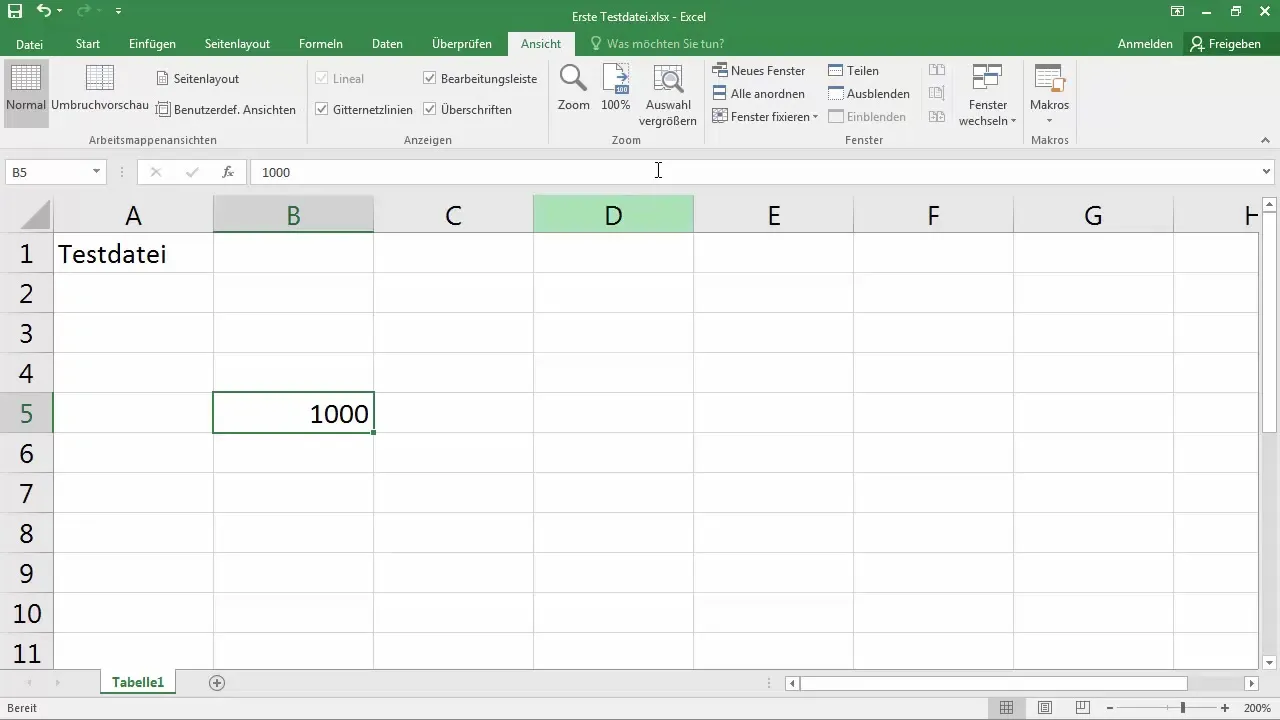Click the Anmelden sign-in link

(x=1145, y=44)
